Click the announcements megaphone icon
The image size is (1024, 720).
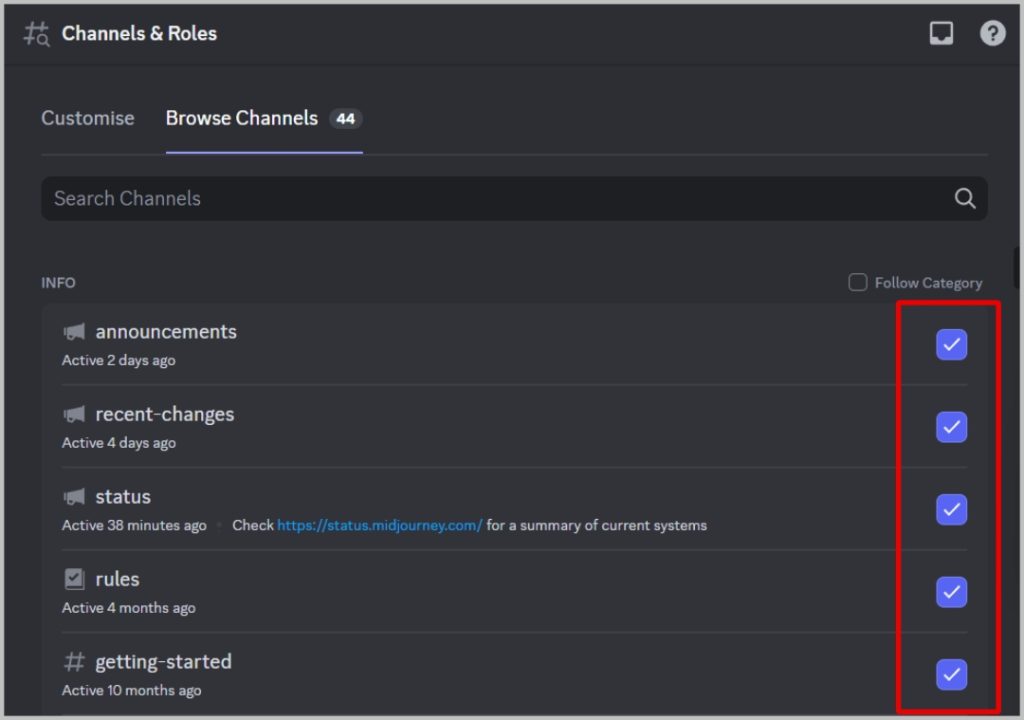click(x=74, y=332)
